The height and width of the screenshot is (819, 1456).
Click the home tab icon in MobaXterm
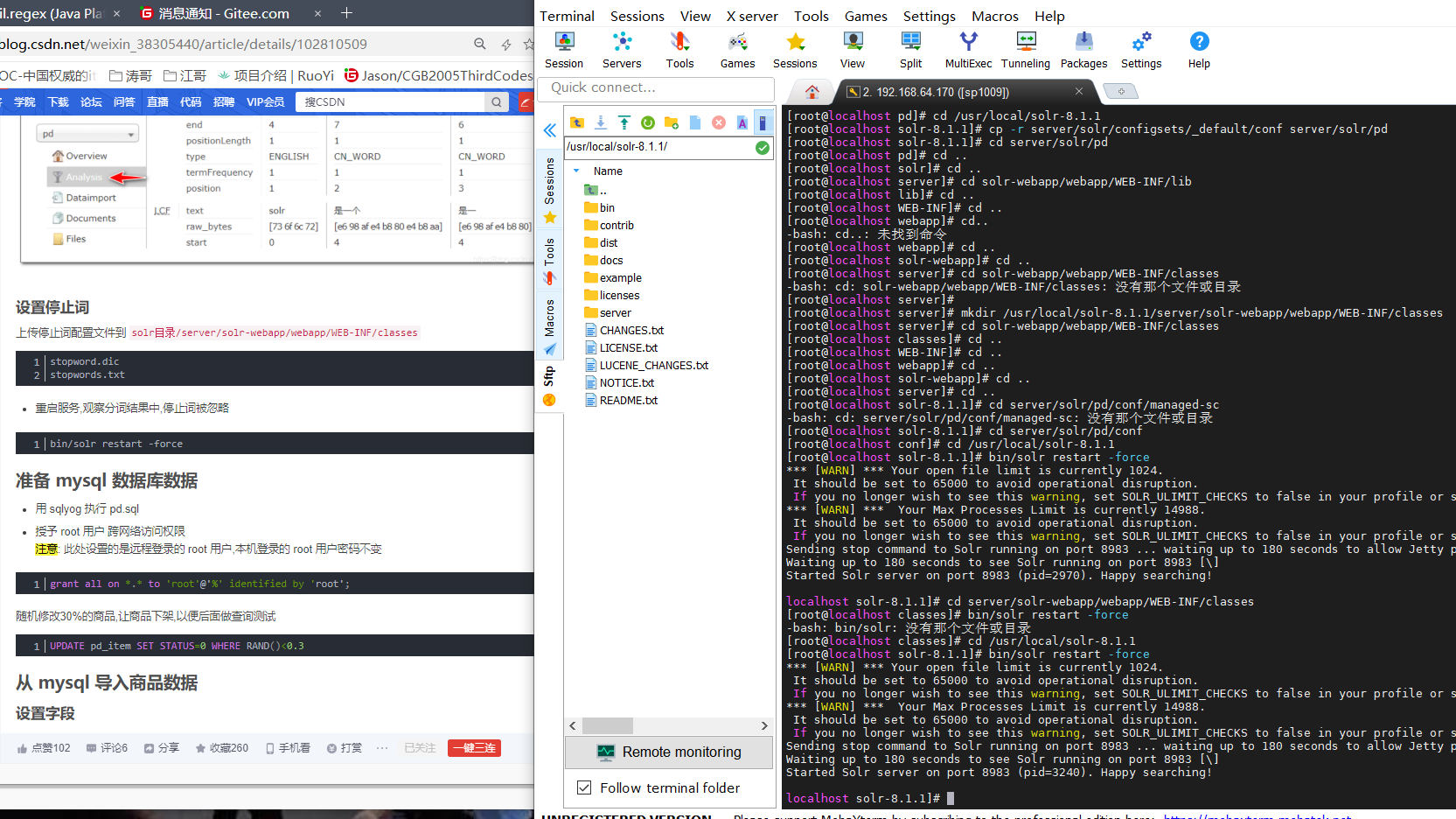[x=812, y=92]
